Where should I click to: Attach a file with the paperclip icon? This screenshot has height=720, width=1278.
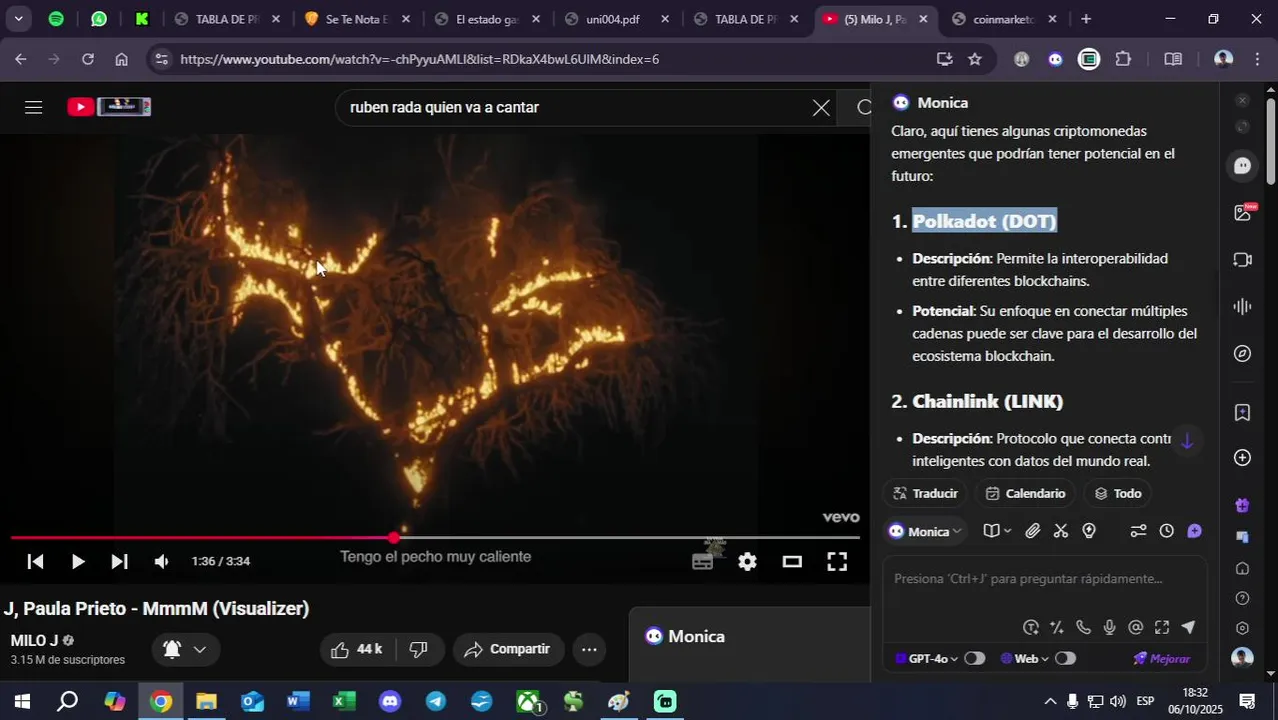pos(1033,531)
